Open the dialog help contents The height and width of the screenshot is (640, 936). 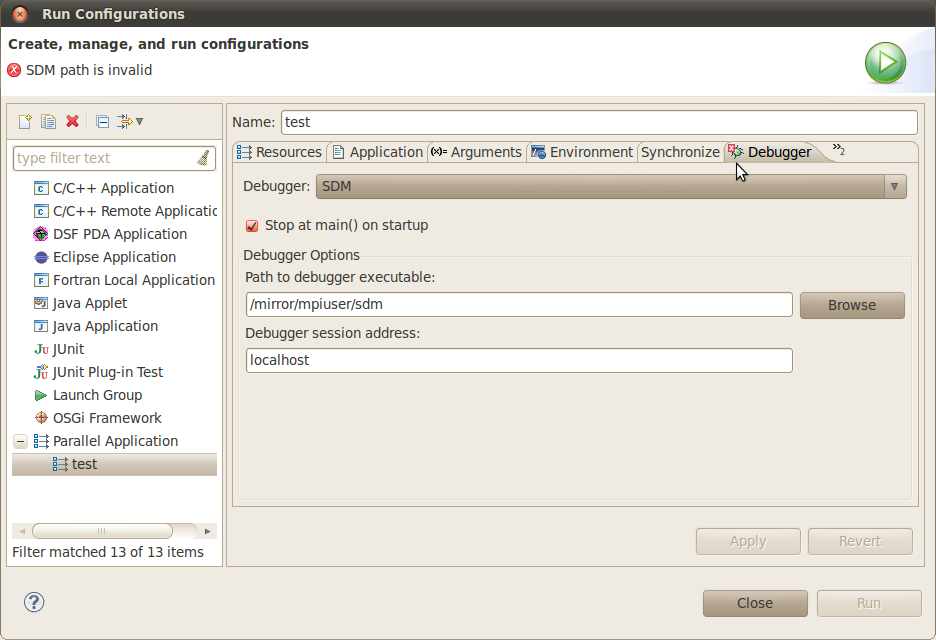[x=34, y=602]
